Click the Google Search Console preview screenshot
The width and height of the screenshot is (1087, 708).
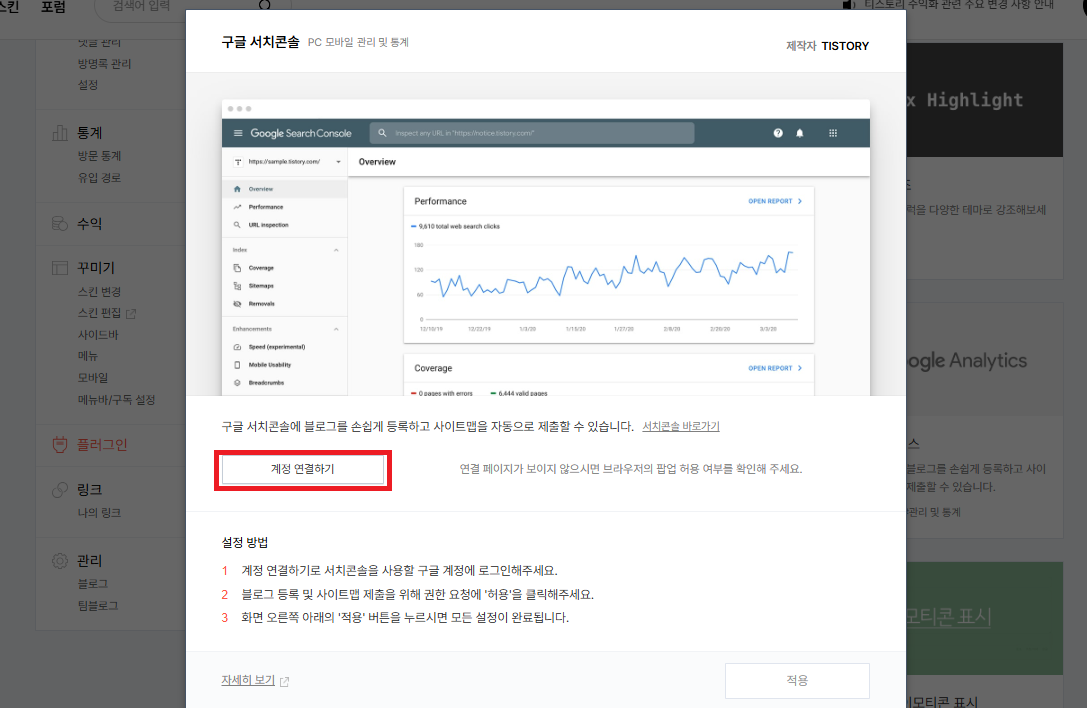(x=545, y=245)
